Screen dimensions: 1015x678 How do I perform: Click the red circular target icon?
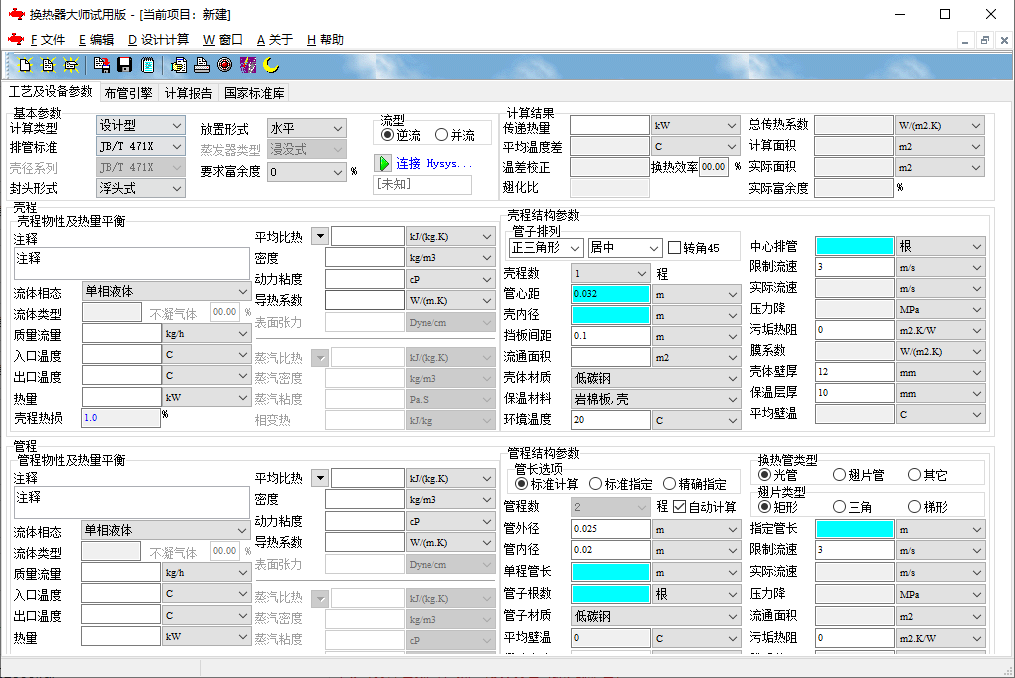(225, 66)
